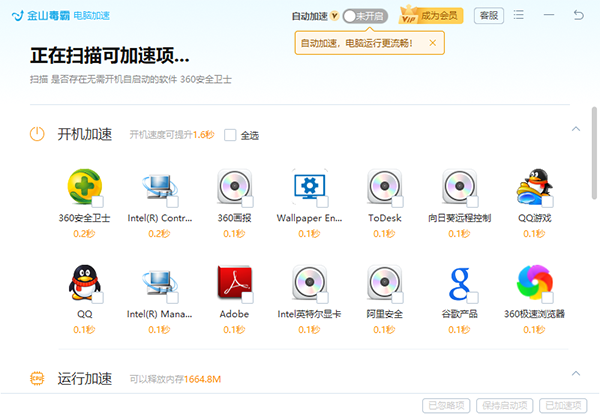
Task: Click the 自动加速,电脑运行更流畅 tooltip text
Action: 357,43
